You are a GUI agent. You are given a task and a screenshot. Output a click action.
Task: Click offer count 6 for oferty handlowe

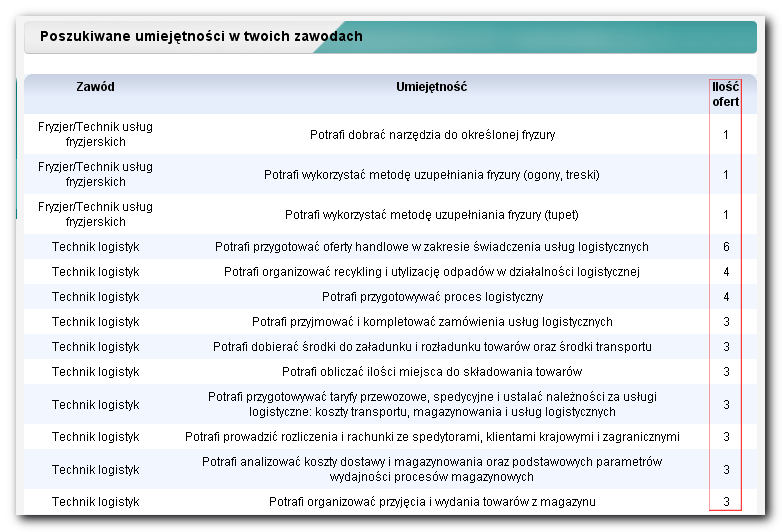click(726, 247)
